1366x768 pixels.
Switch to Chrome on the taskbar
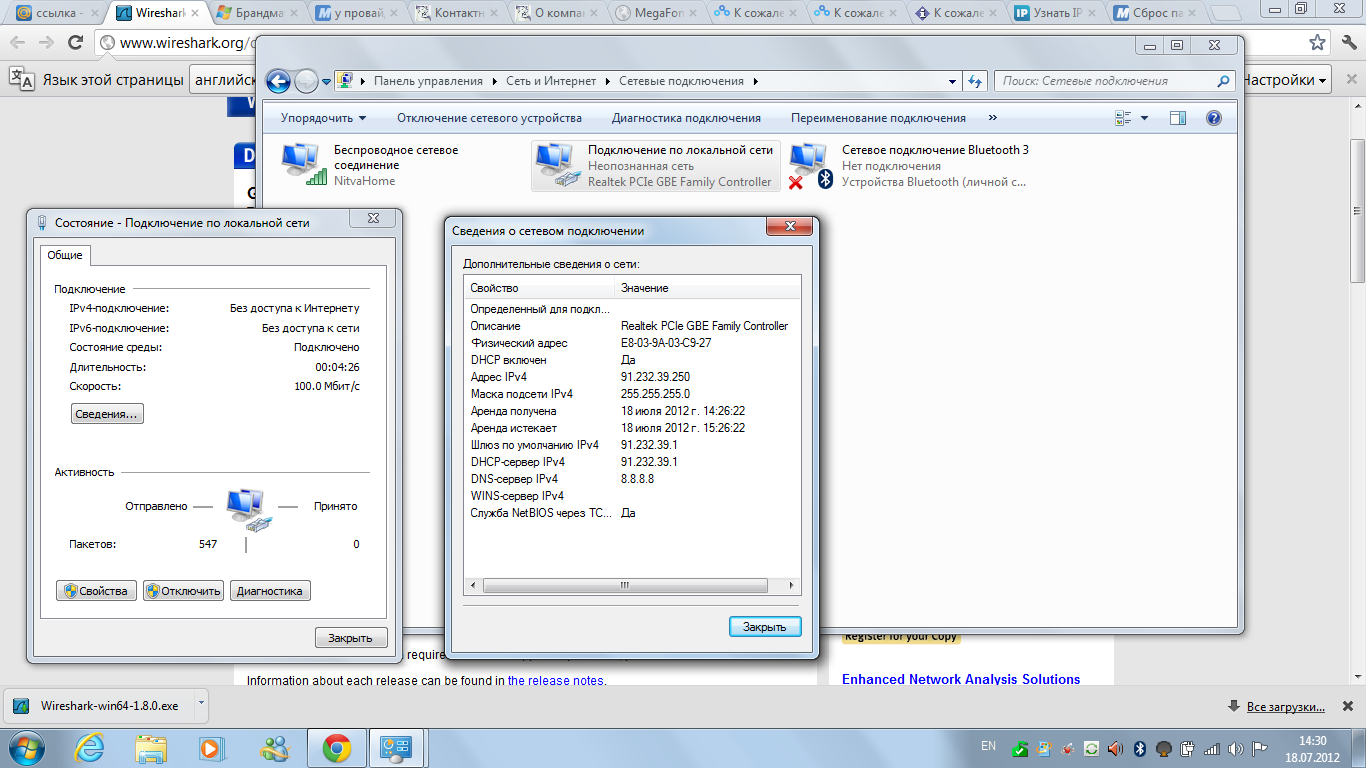[336, 747]
